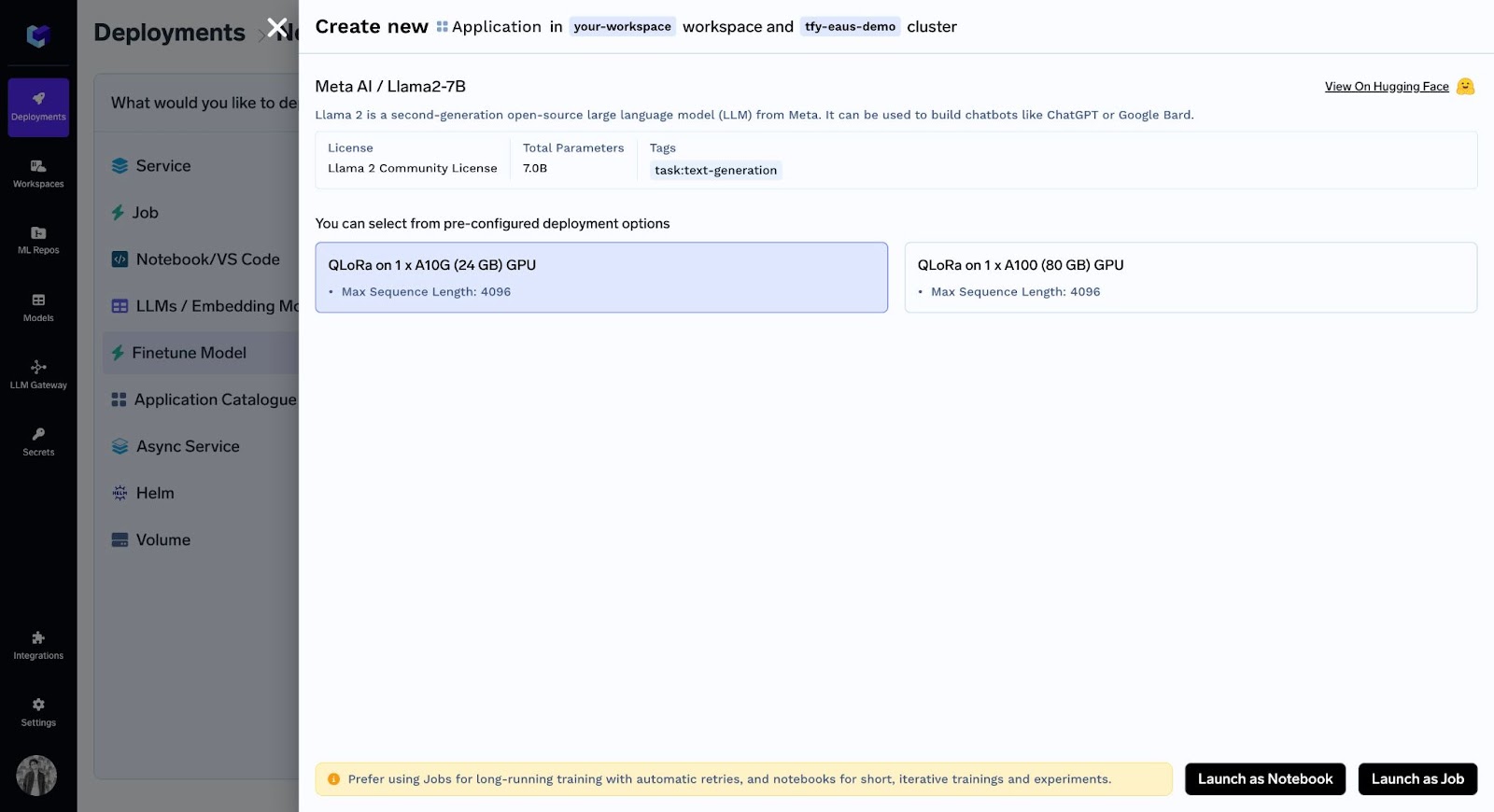Image resolution: width=1494 pixels, height=812 pixels.
Task: Click the your-workspace tag
Action: click(x=623, y=27)
